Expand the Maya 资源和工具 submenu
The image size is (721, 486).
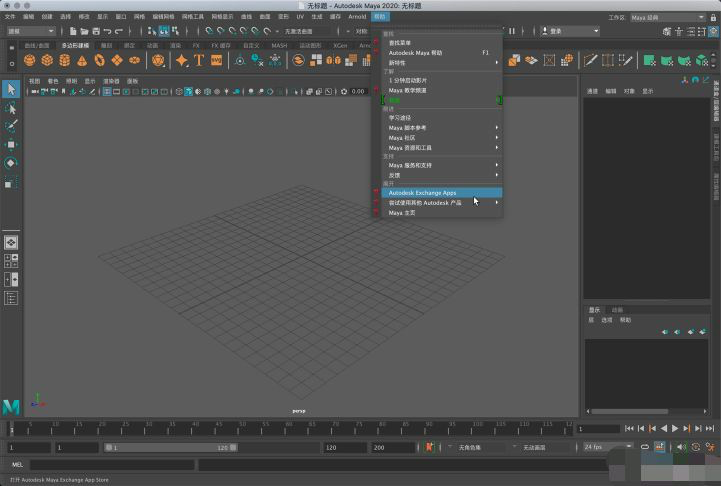441,148
